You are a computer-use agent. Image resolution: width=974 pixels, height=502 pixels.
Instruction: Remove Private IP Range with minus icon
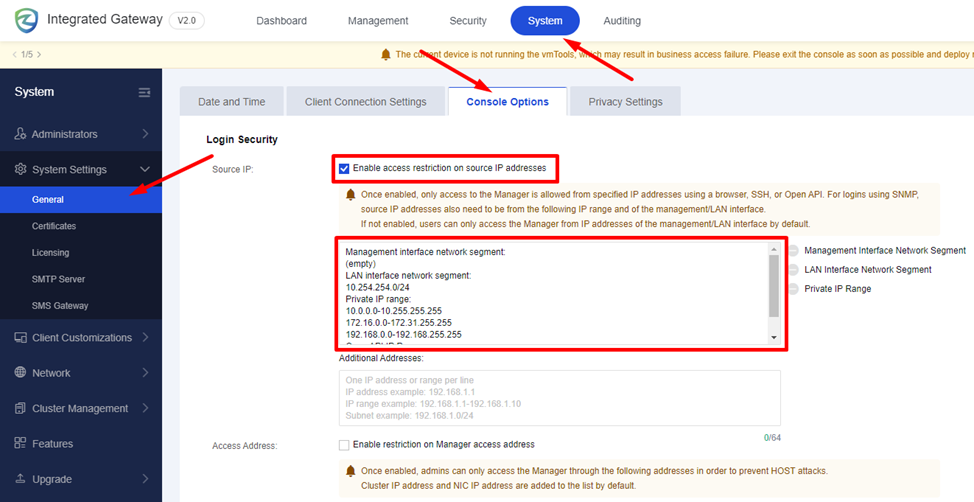coord(793,289)
